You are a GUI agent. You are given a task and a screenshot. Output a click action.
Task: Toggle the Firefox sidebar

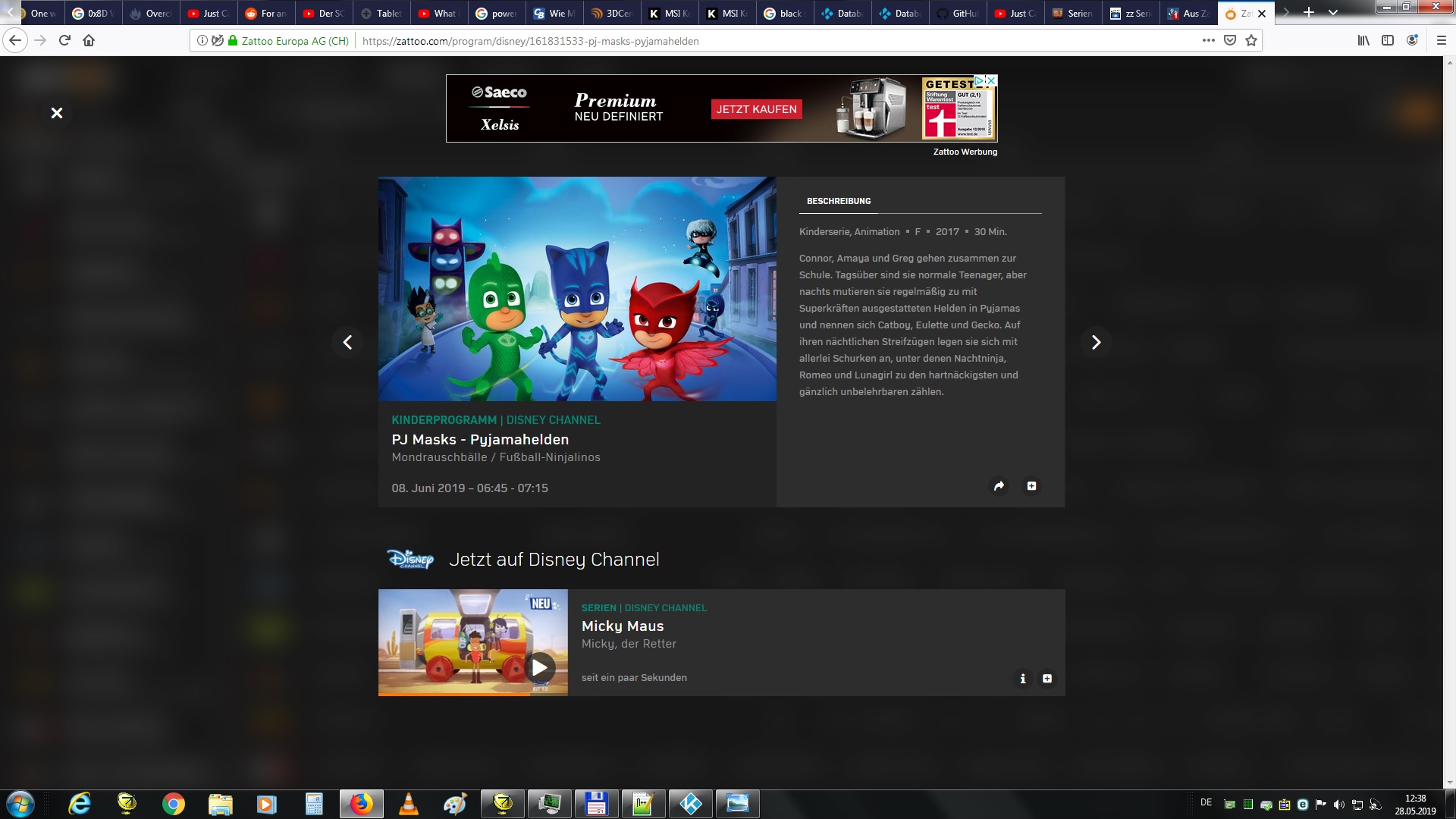click(1388, 41)
